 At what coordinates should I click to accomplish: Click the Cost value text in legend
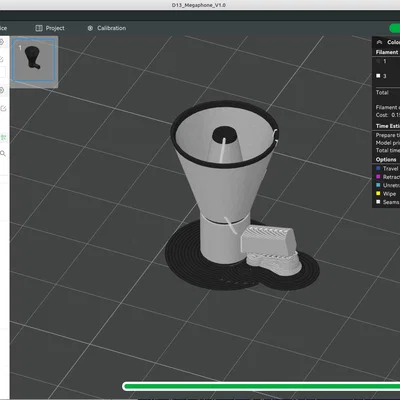click(x=388, y=115)
